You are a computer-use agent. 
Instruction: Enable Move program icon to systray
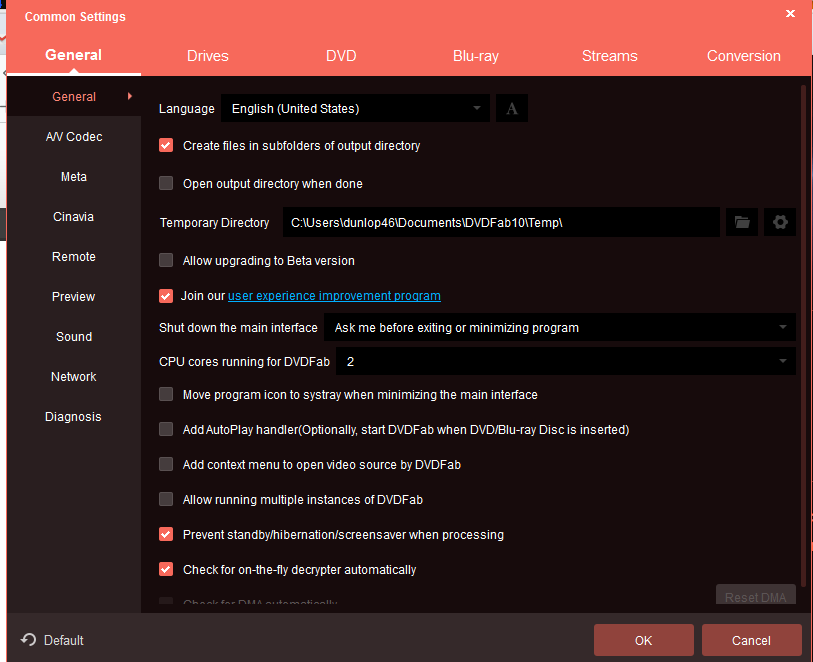click(166, 395)
